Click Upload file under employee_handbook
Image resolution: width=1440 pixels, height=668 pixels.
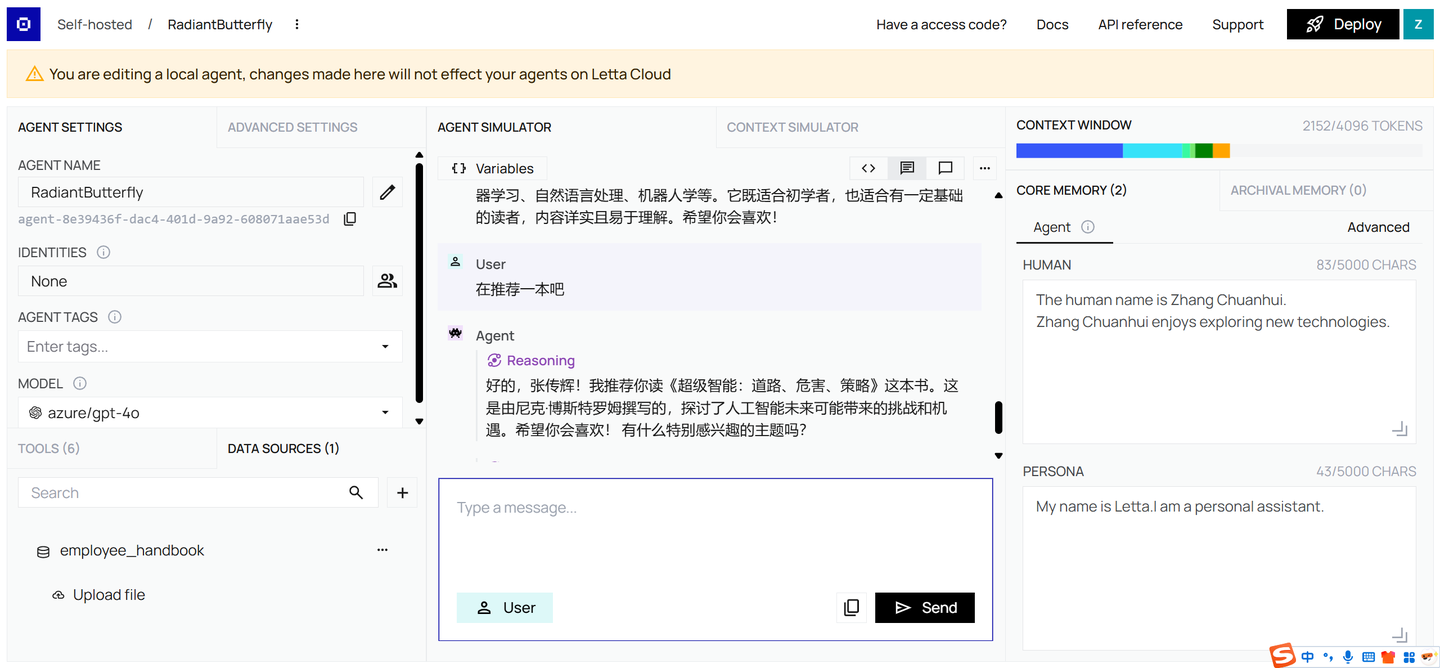[x=98, y=595]
